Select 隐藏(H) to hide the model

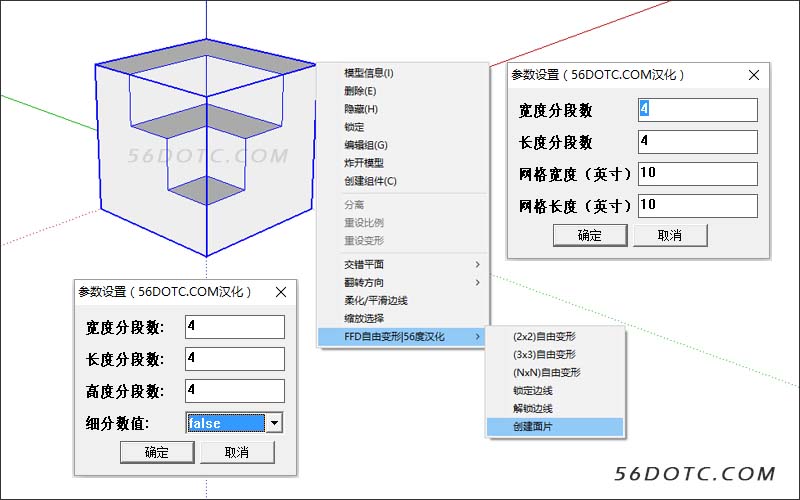click(361, 109)
